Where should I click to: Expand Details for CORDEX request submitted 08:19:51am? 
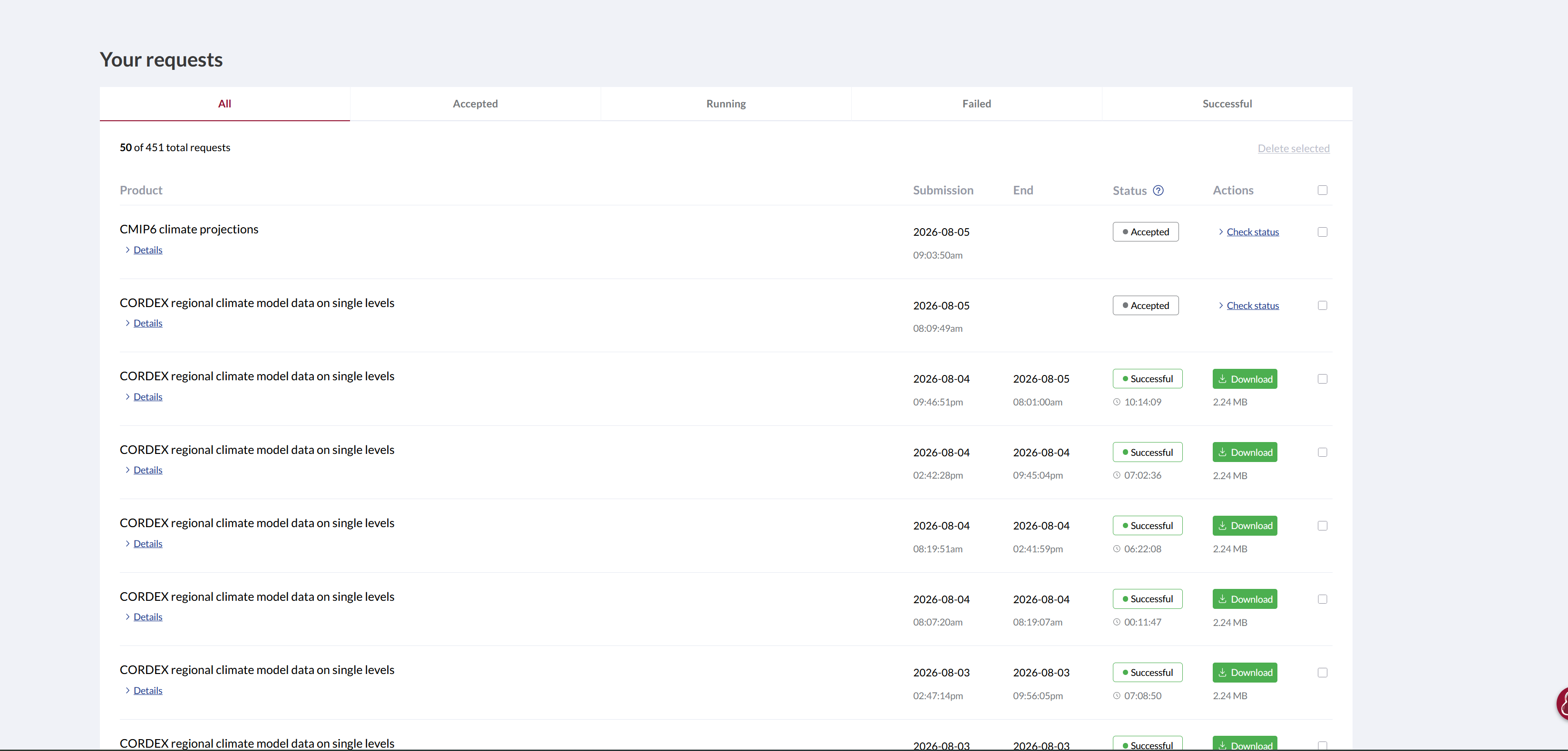[148, 543]
